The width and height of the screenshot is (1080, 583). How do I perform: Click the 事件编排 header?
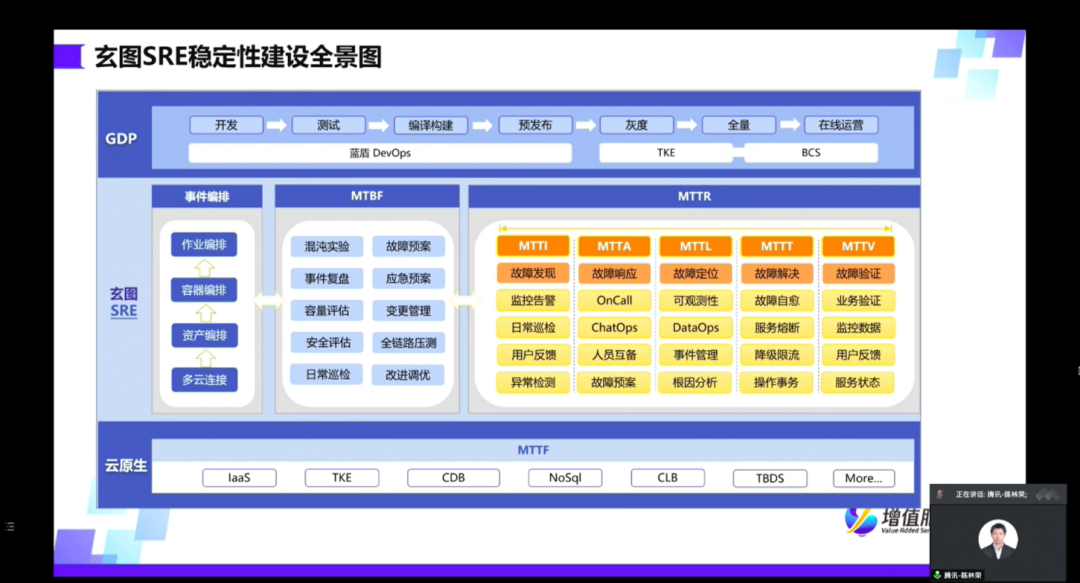pyautogui.click(x=207, y=196)
